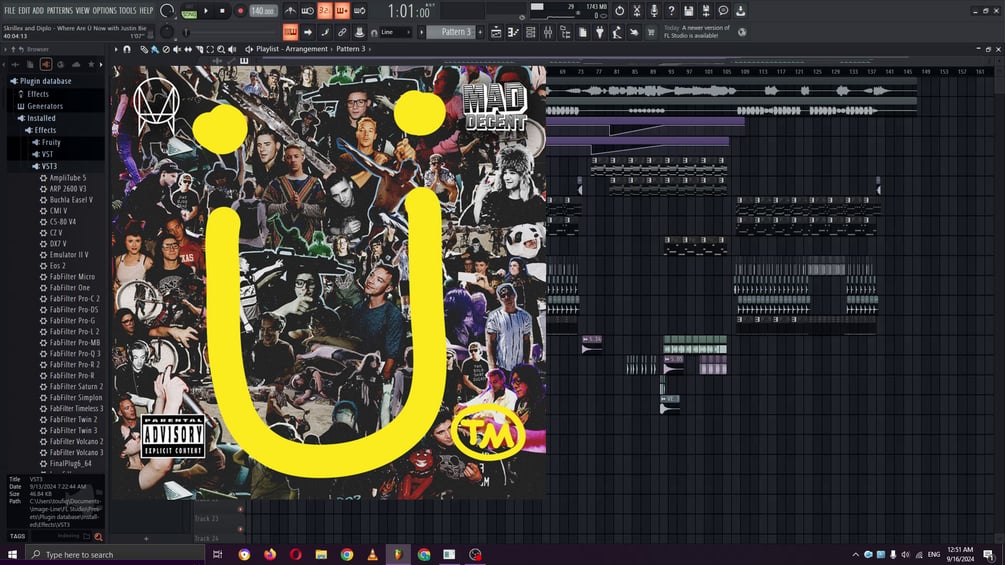The image size is (1005, 565).
Task: Open the Pattern 3 selector
Action: pos(451,32)
